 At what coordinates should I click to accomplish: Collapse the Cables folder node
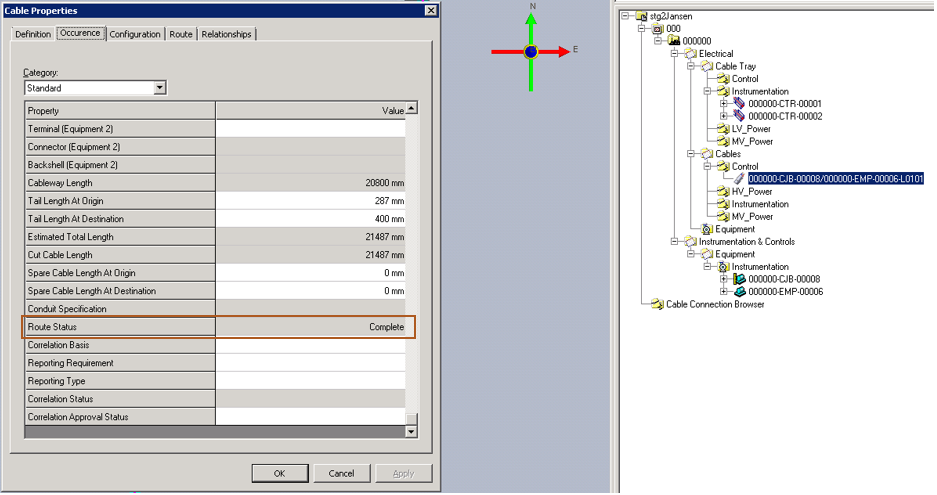(x=691, y=154)
